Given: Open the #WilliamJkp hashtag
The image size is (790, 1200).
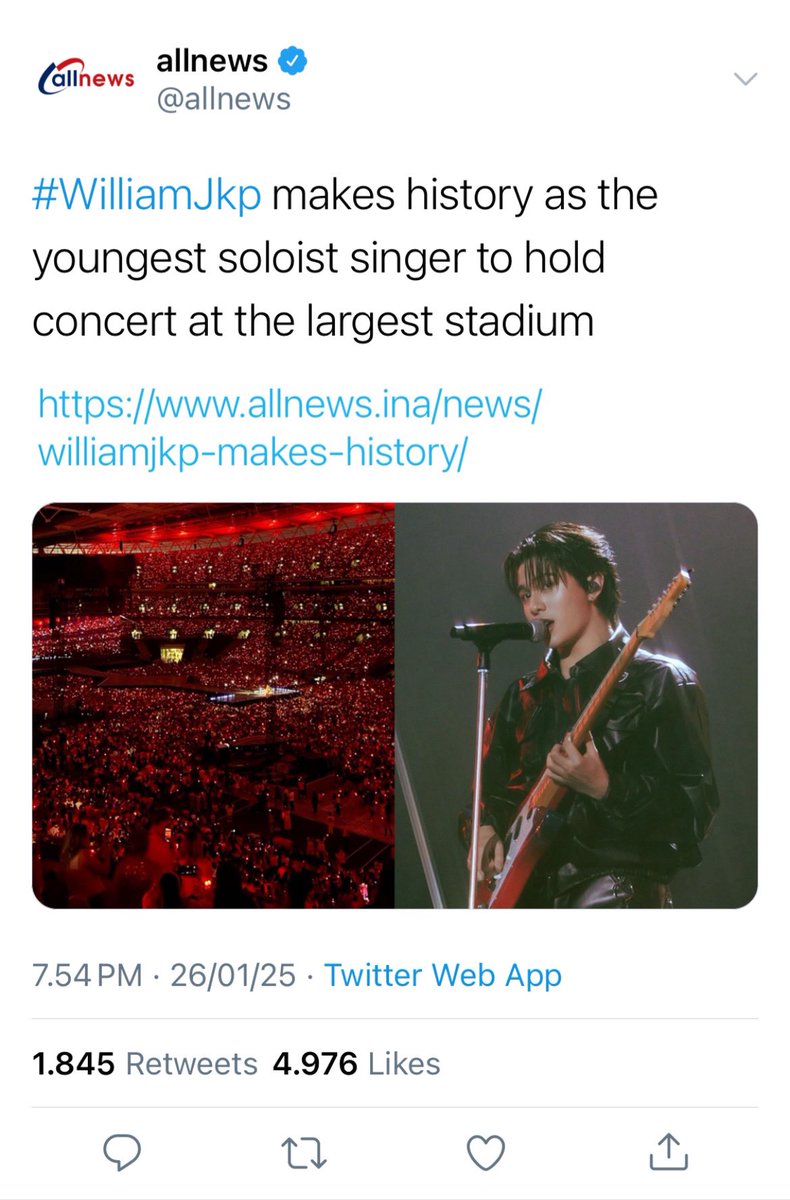Looking at the screenshot, I should tap(147, 195).
